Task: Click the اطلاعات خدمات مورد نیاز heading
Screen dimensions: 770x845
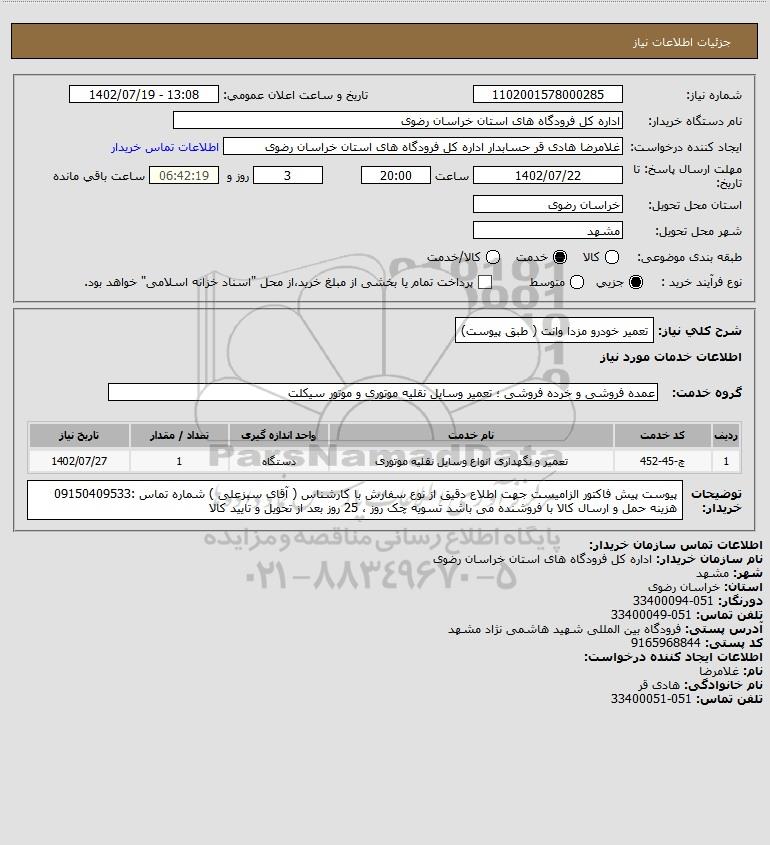Action: 670,357
